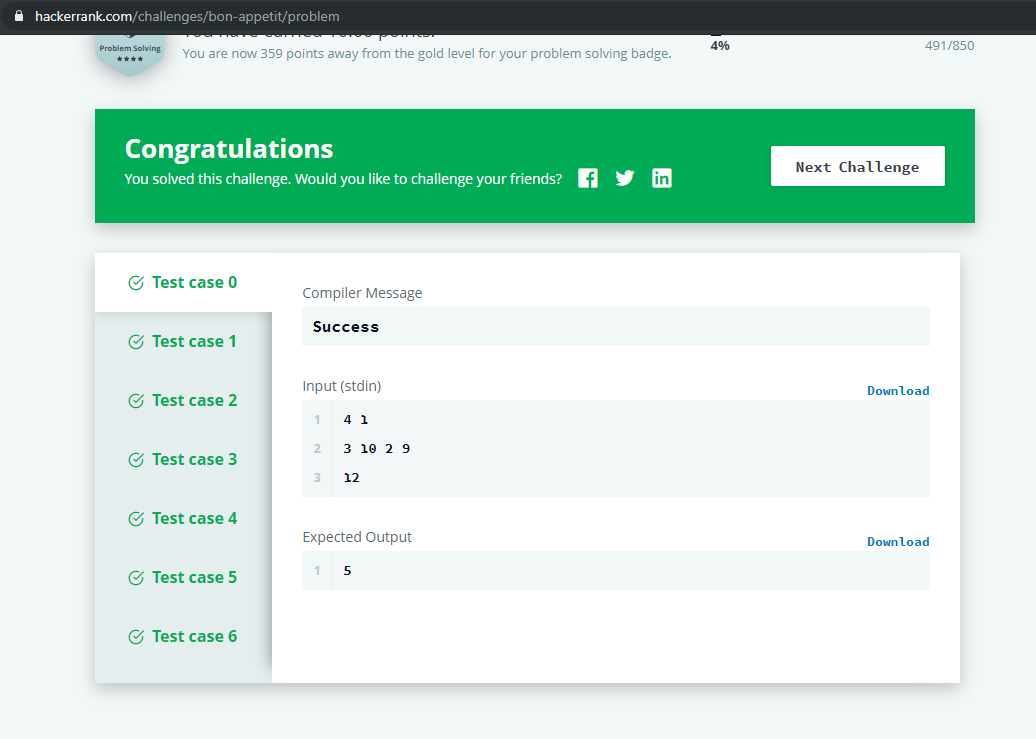This screenshot has height=739, width=1036.
Task: Click the '4%' progress label
Action: click(720, 46)
